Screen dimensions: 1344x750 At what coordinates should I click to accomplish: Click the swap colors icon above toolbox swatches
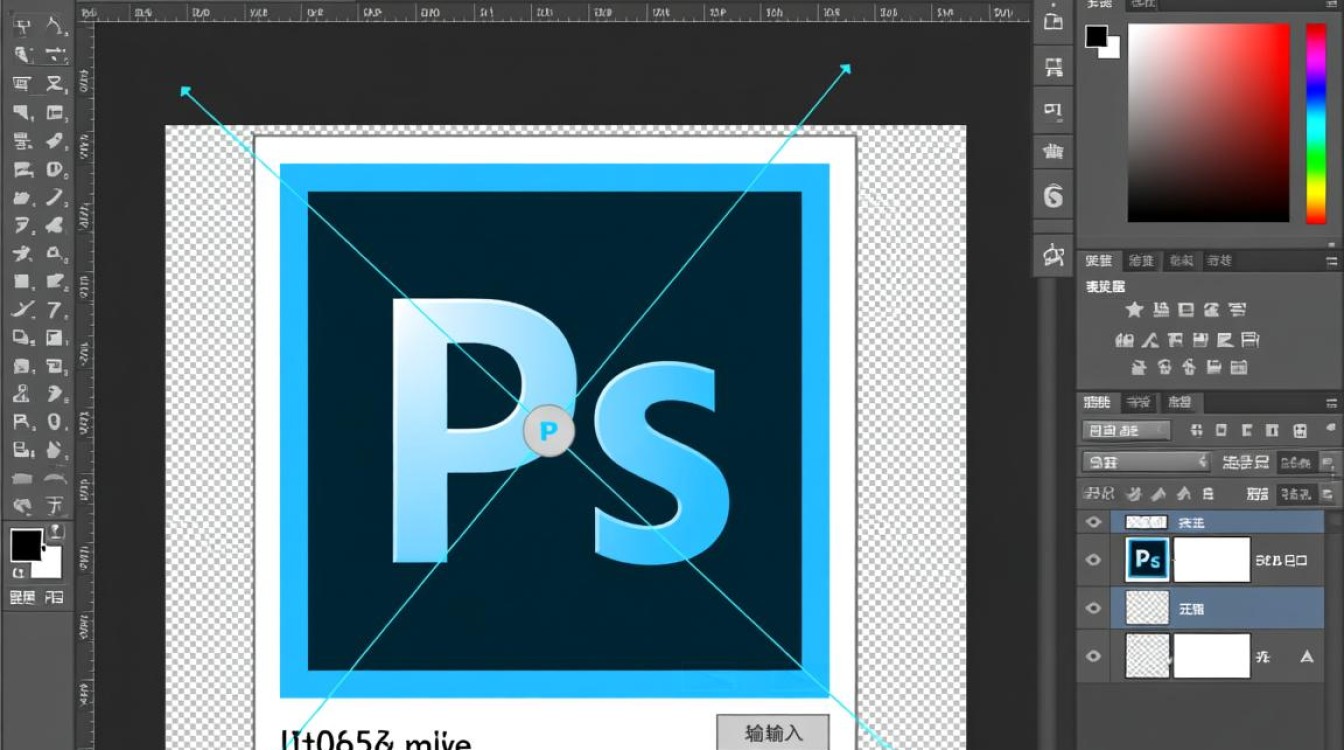(x=57, y=531)
